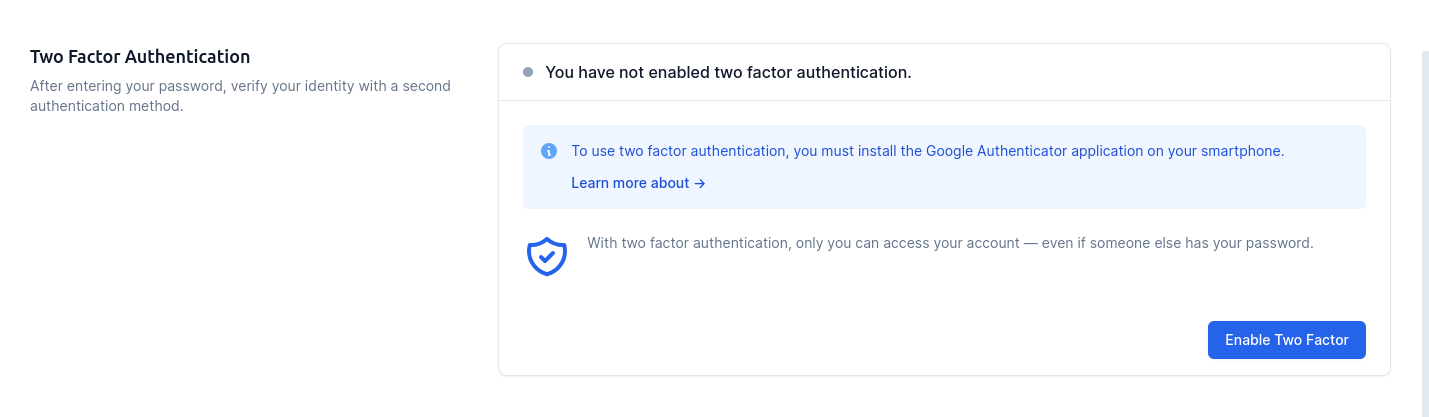Click the vertical scrollbar on the right
1429x417 pixels.
(x=1424, y=200)
